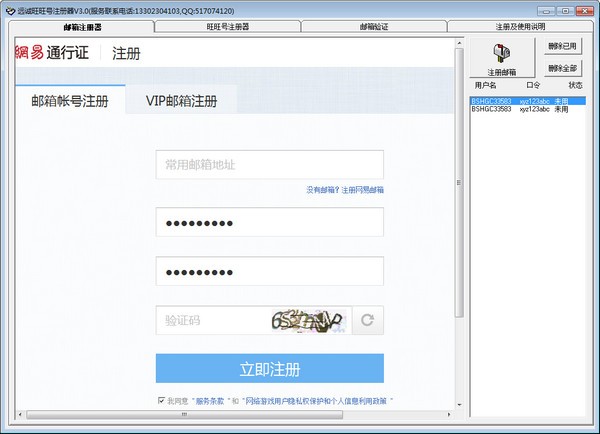This screenshot has width=600, height=434.
Task: Click the vertical scrollbar down arrow
Action: [459, 405]
